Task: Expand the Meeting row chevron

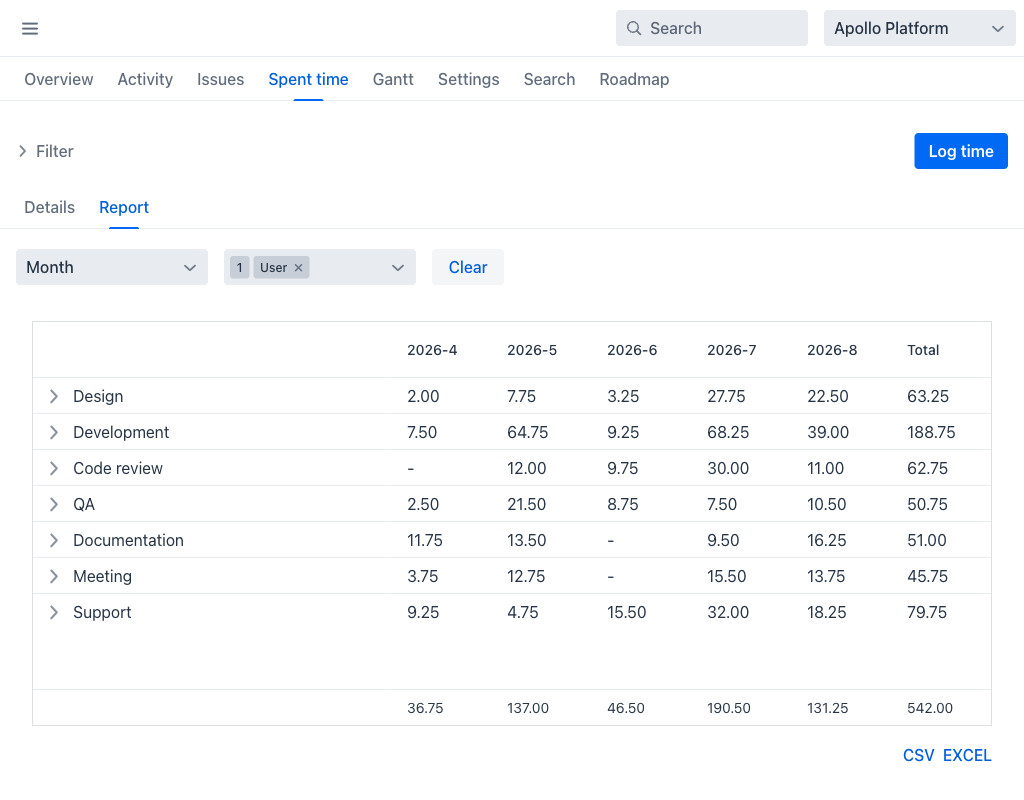Action: point(54,576)
